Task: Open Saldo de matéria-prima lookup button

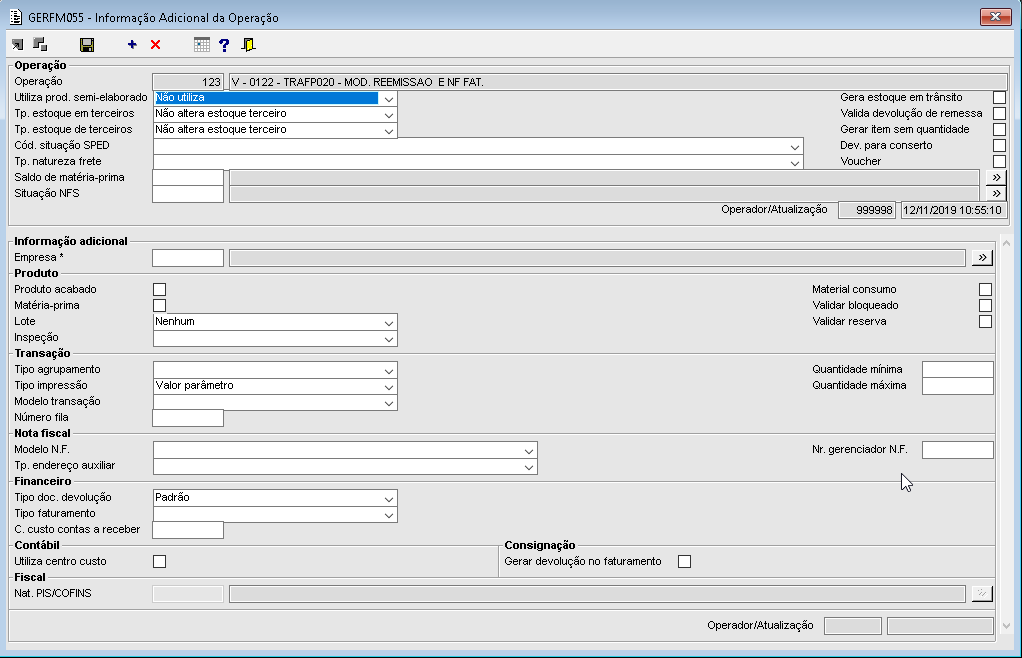Action: [996, 177]
